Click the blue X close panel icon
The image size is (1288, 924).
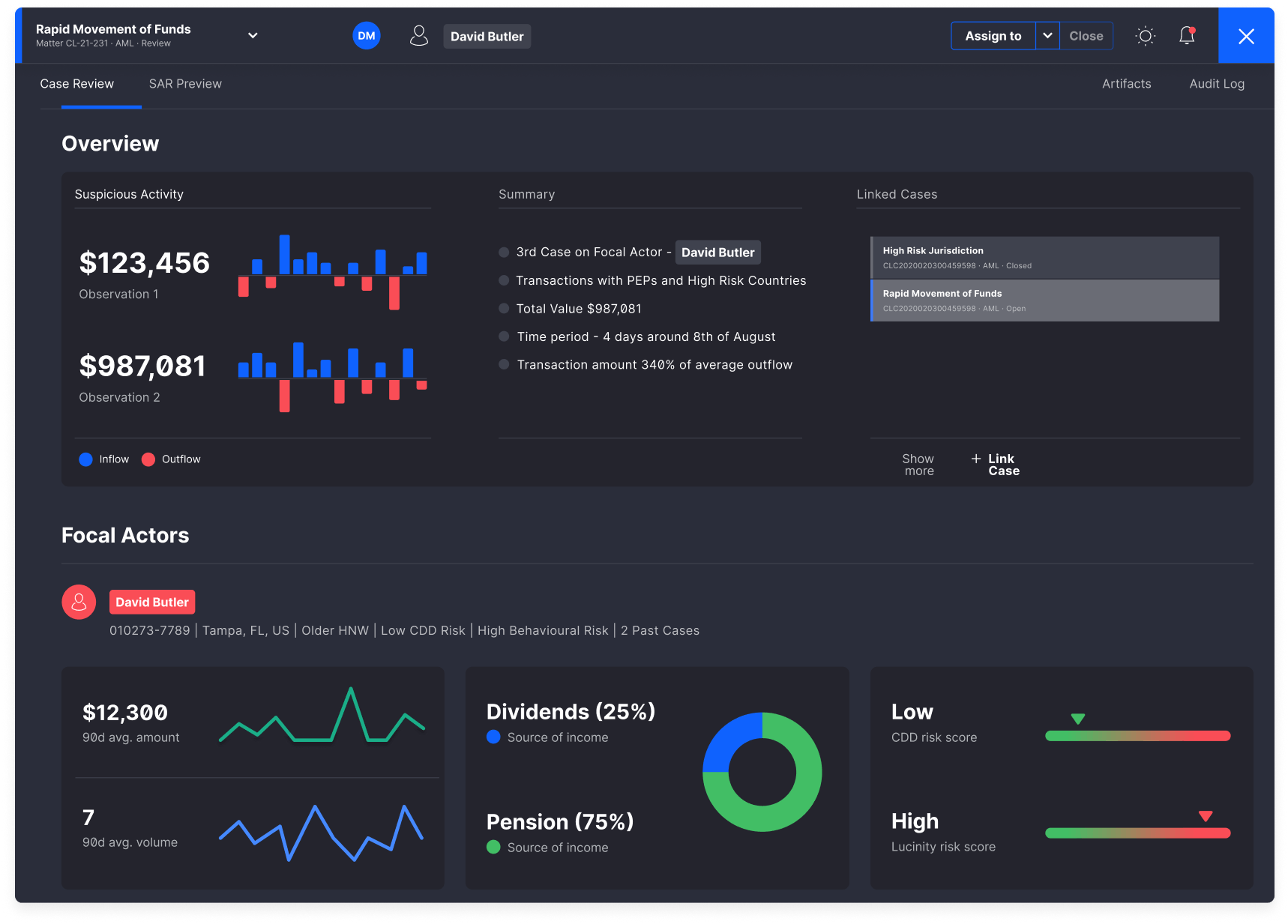click(1245, 36)
